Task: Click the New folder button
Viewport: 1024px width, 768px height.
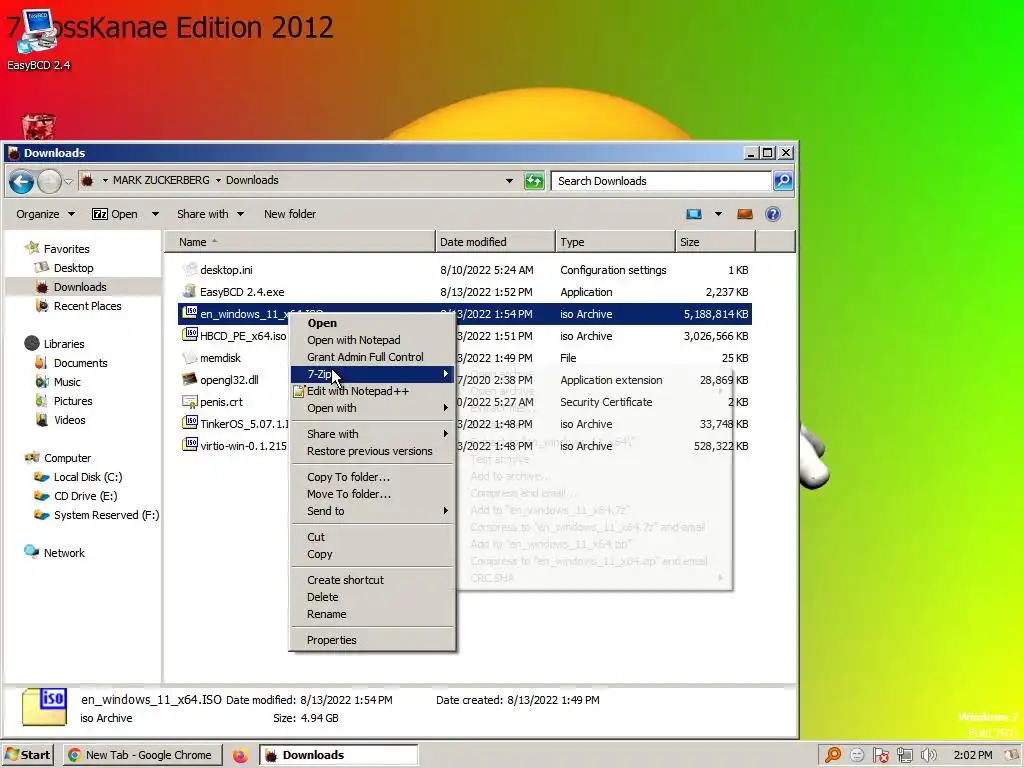Action: pyautogui.click(x=290, y=214)
